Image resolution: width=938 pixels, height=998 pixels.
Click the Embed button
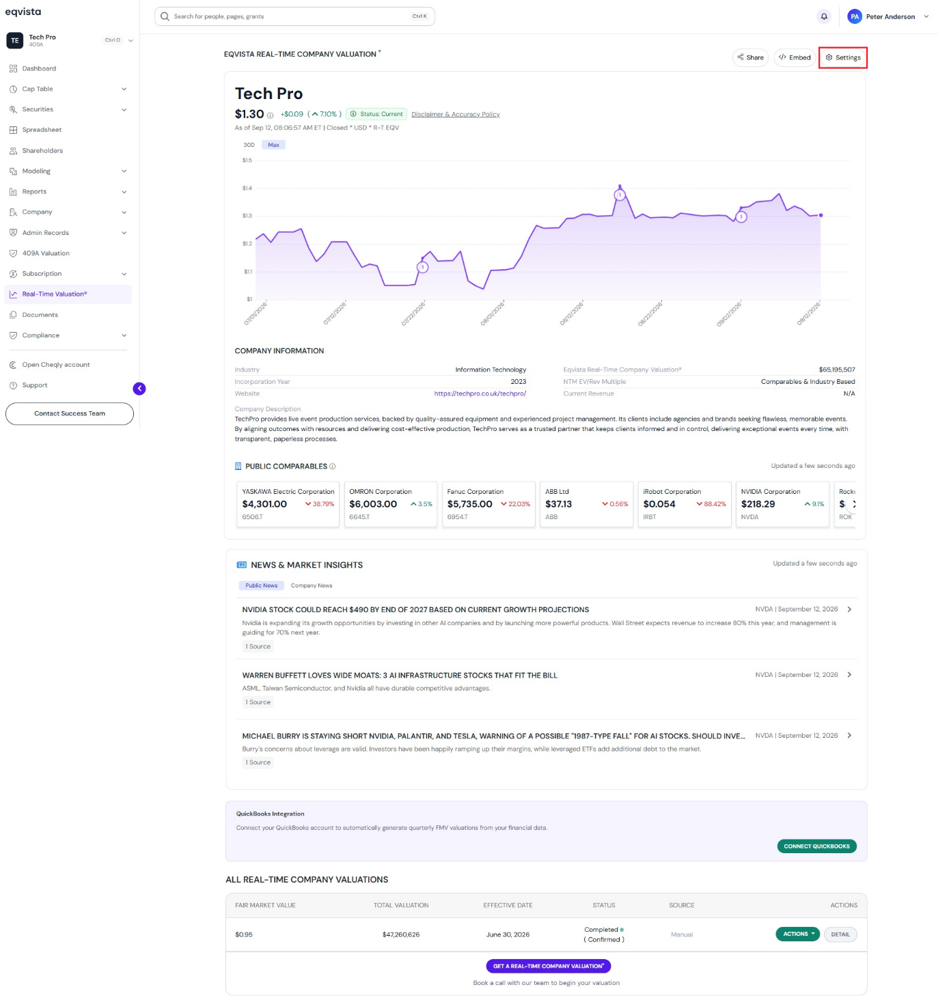click(x=795, y=57)
